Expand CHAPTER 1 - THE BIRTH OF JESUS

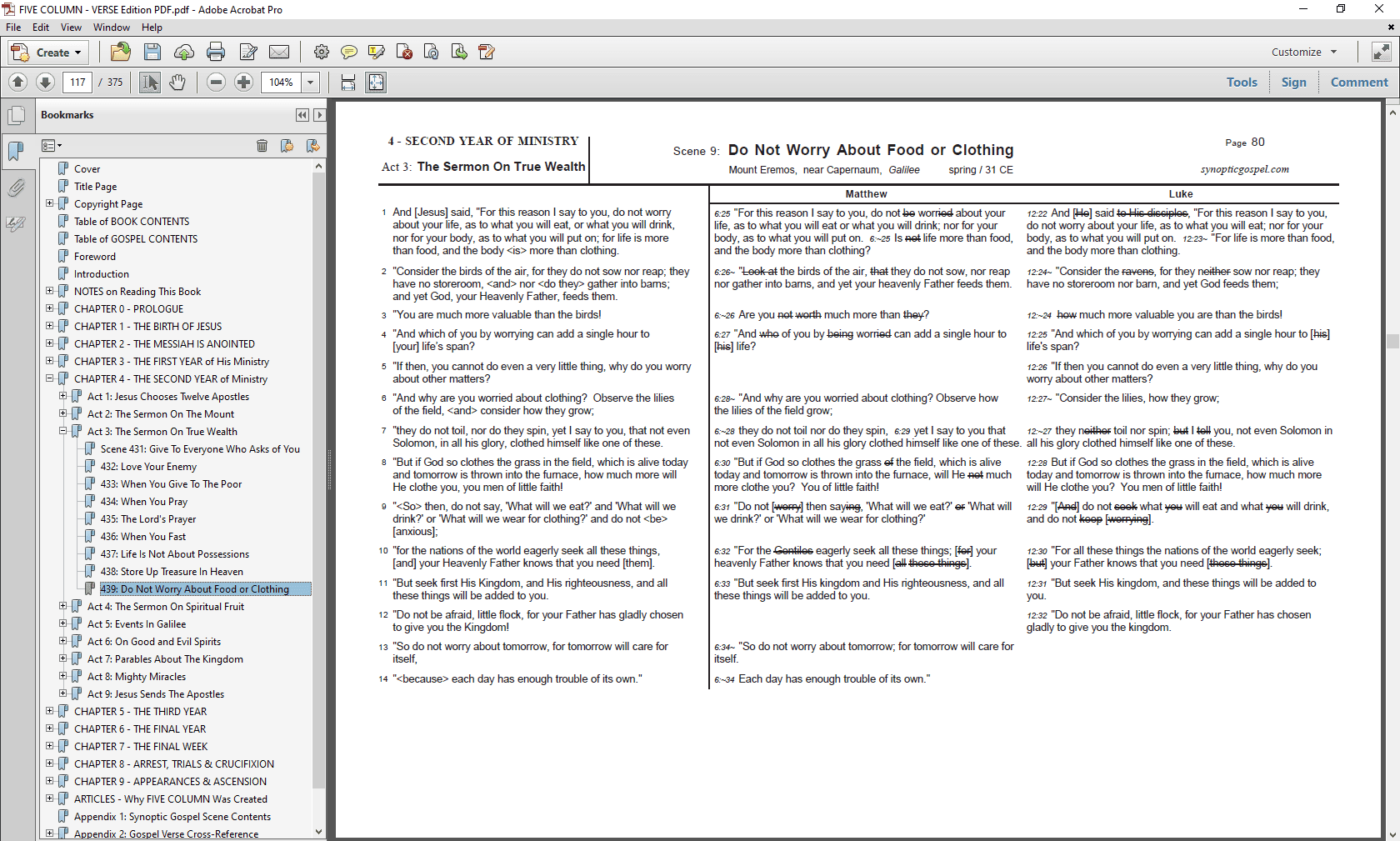(x=49, y=326)
